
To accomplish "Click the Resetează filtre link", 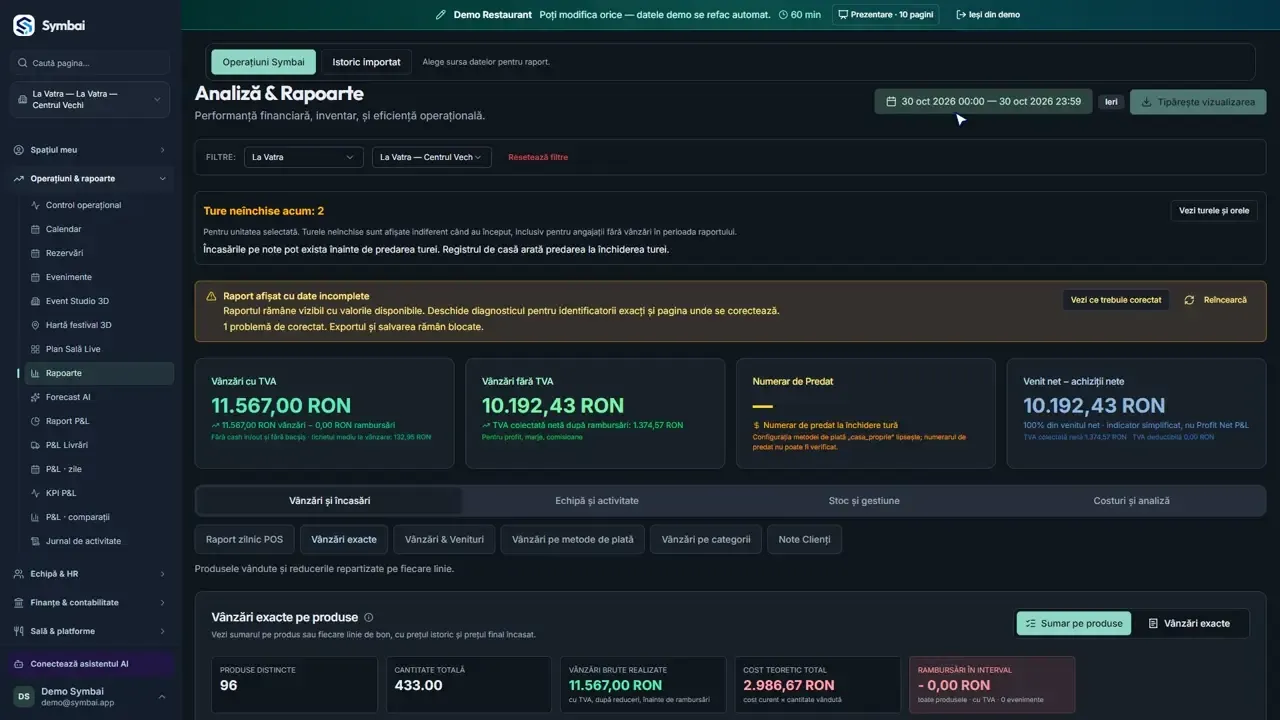I will [x=538, y=157].
